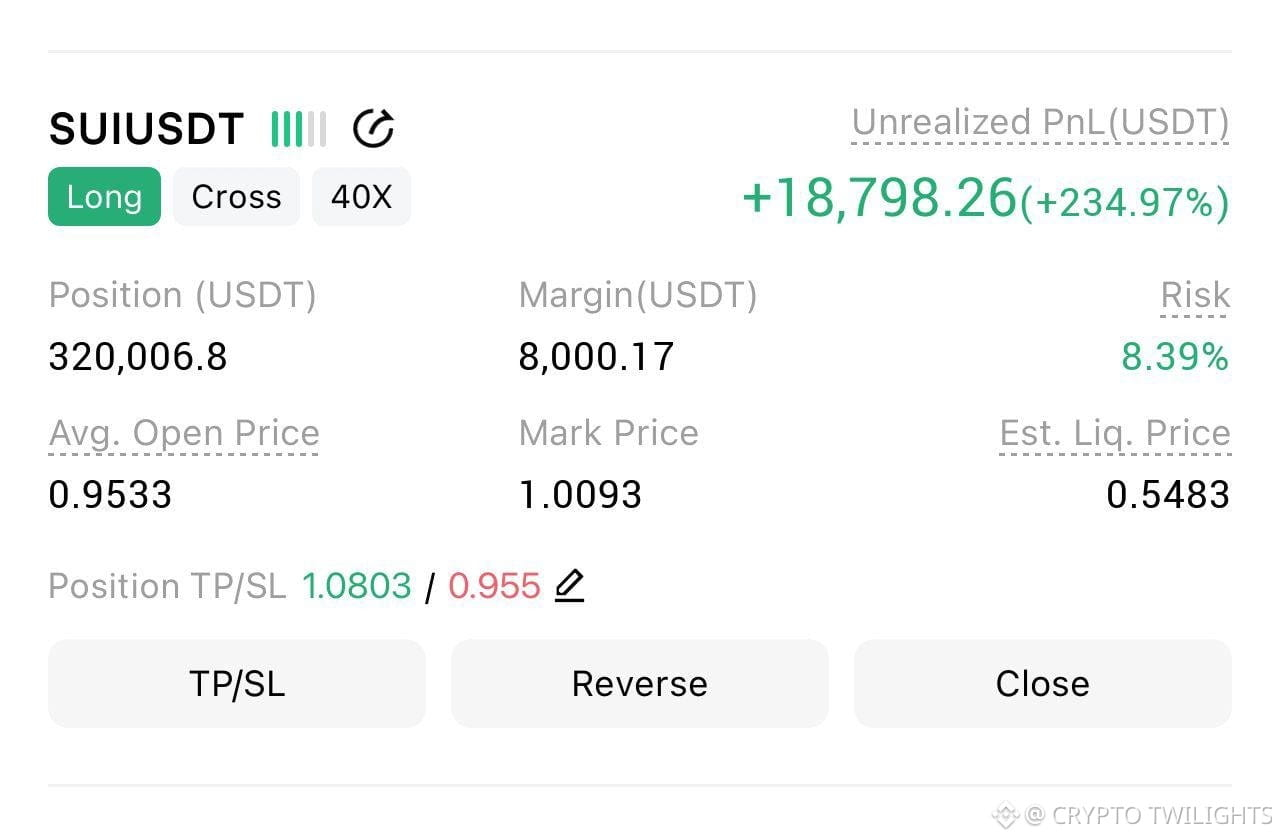The image size is (1280, 840).
Task: Click the 8.39% risk percentage
Action: point(1175,357)
